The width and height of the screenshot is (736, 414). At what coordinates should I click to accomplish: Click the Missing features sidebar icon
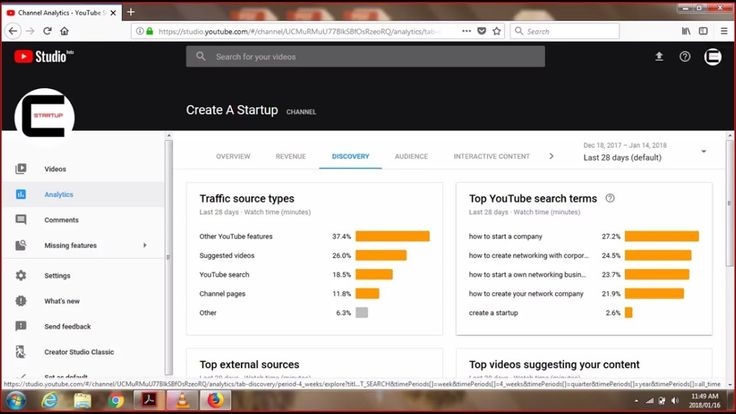(21, 245)
